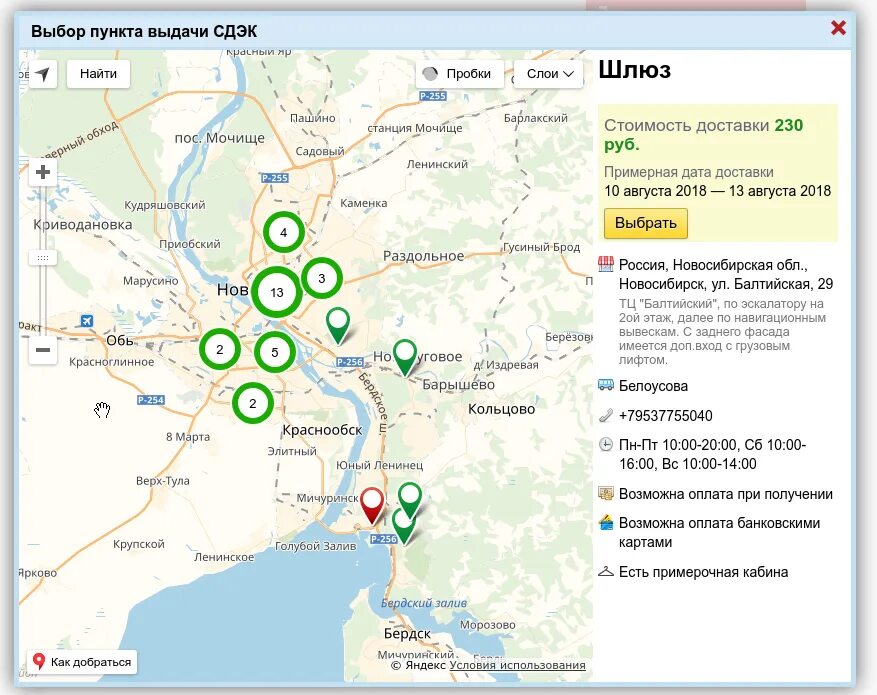Open the 2-point cluster near Обь
877x695 pixels.
point(220,349)
